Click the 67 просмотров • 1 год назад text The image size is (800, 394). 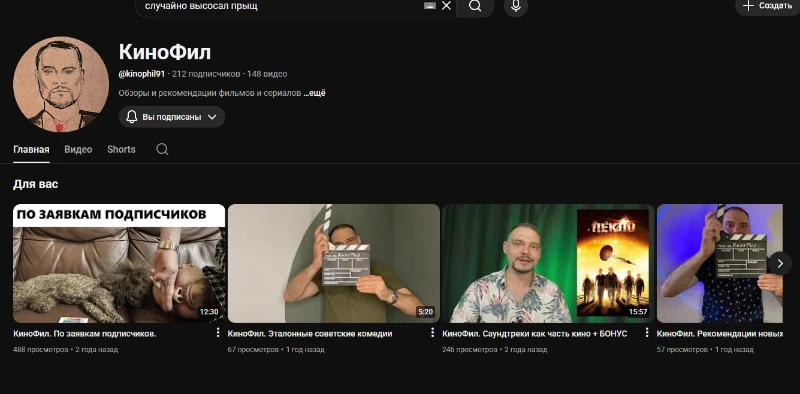pyautogui.click(x=276, y=350)
